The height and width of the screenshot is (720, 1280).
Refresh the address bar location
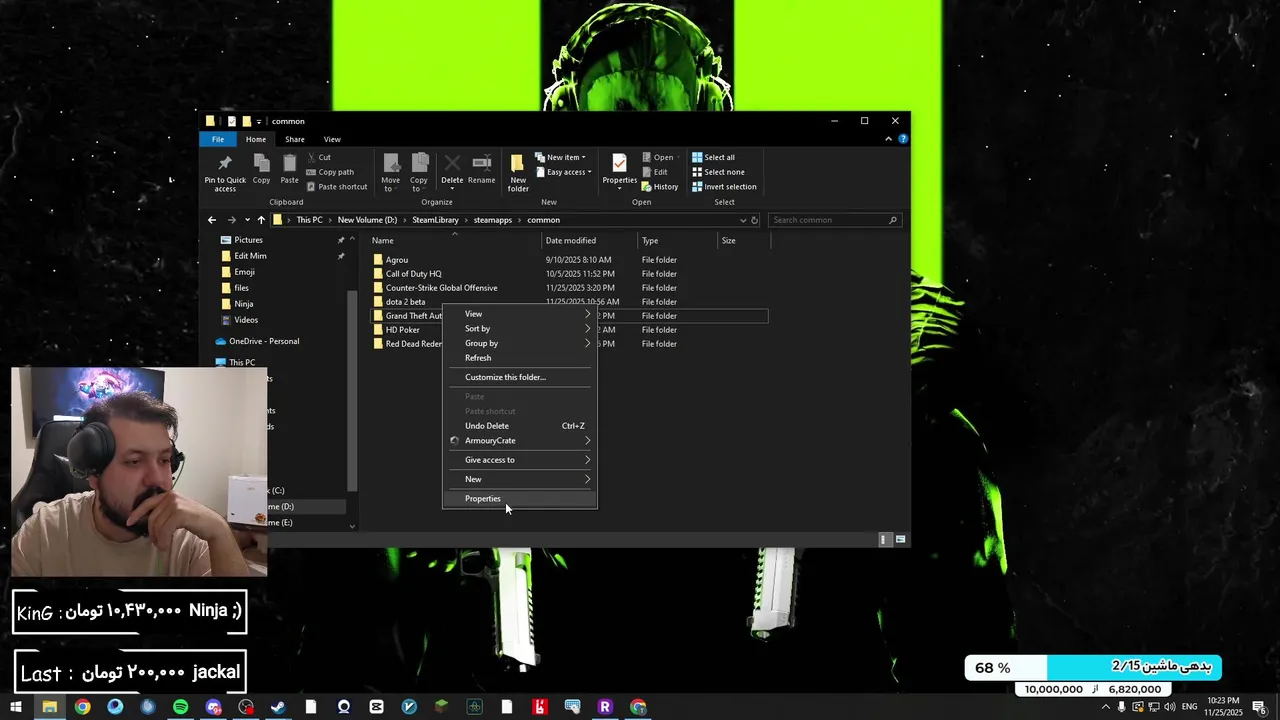(x=755, y=220)
